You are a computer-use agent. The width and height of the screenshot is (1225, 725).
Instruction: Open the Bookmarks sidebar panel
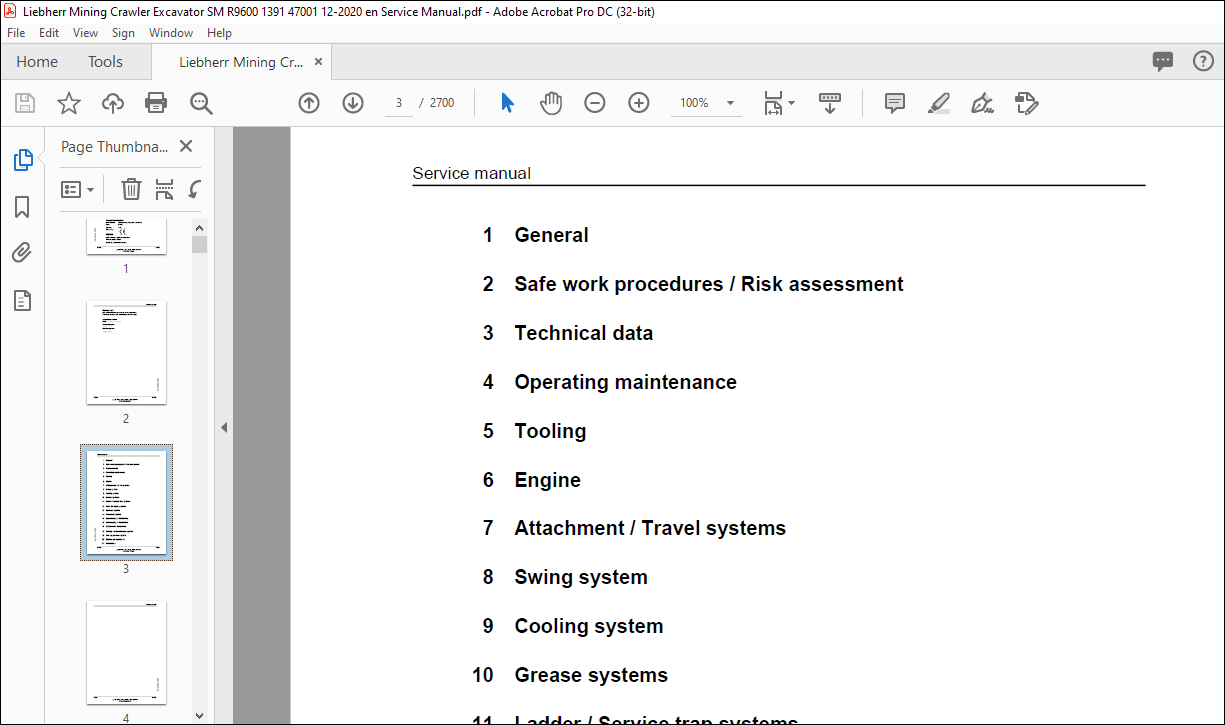22,207
